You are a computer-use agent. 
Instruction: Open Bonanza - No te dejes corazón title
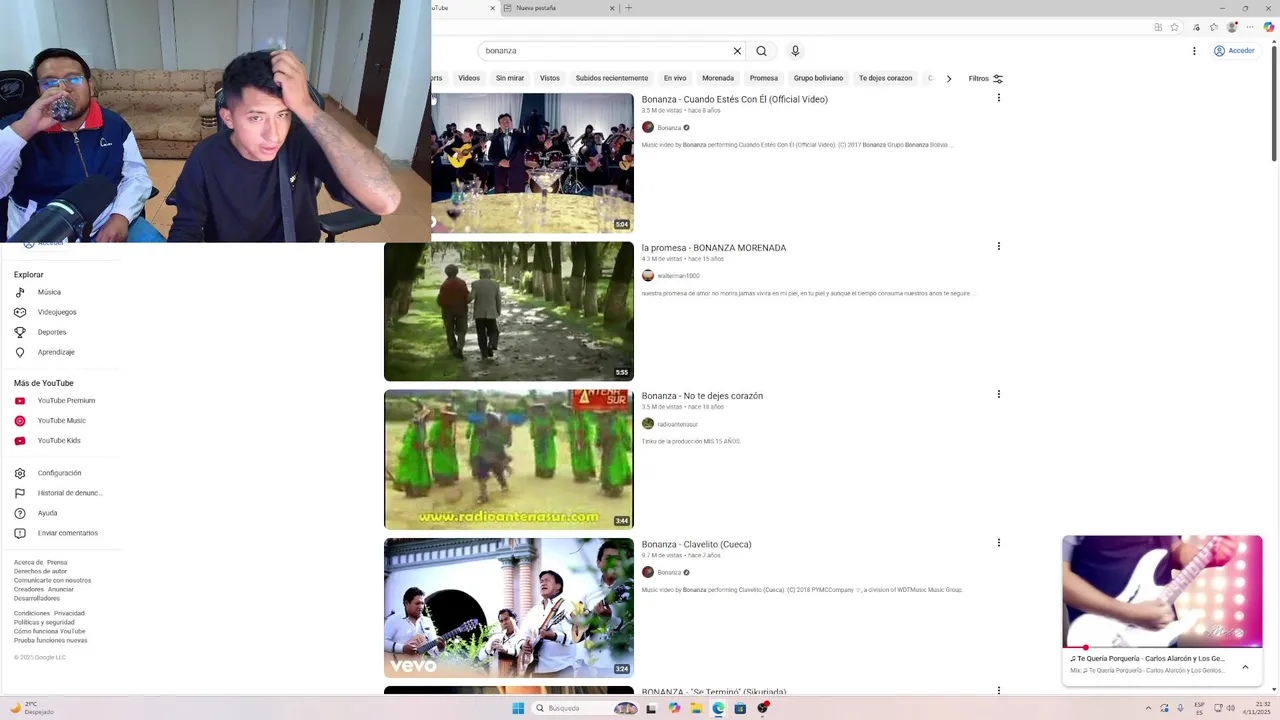(702, 396)
